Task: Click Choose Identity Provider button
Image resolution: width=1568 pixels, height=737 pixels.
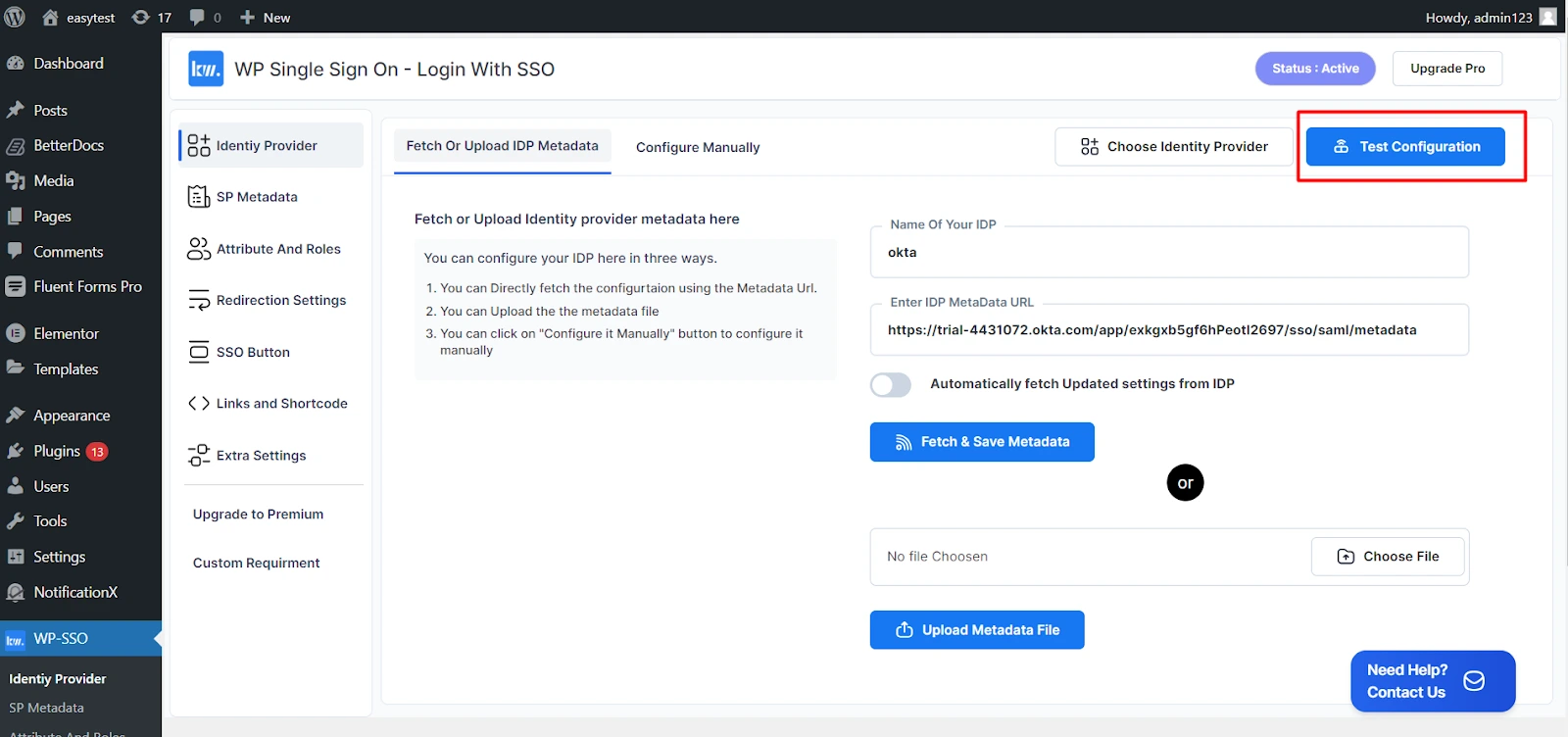Action: [1174, 147]
